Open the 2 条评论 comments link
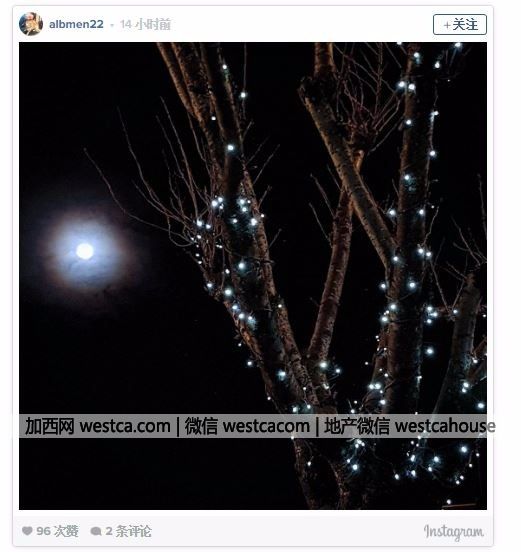This screenshot has height=552, width=521. point(128,531)
